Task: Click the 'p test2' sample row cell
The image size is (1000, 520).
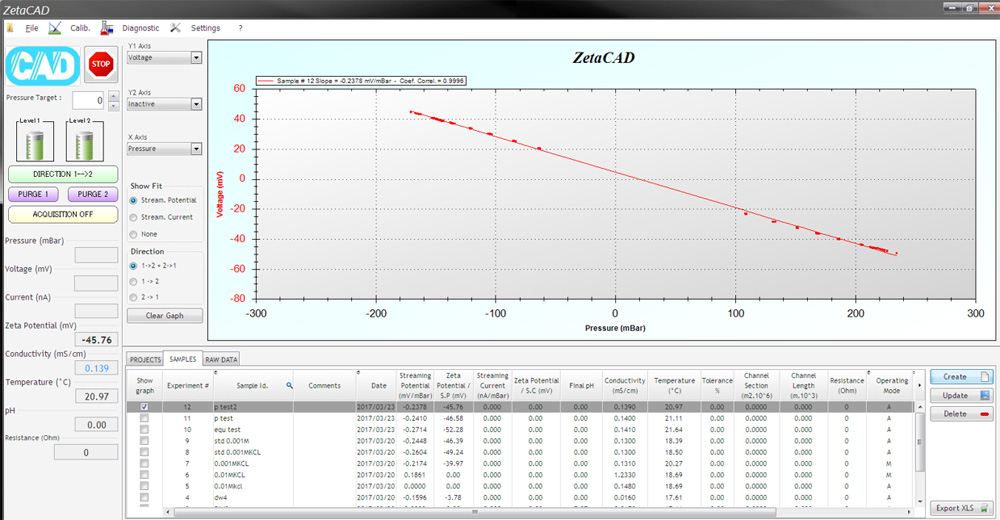Action: pos(253,406)
